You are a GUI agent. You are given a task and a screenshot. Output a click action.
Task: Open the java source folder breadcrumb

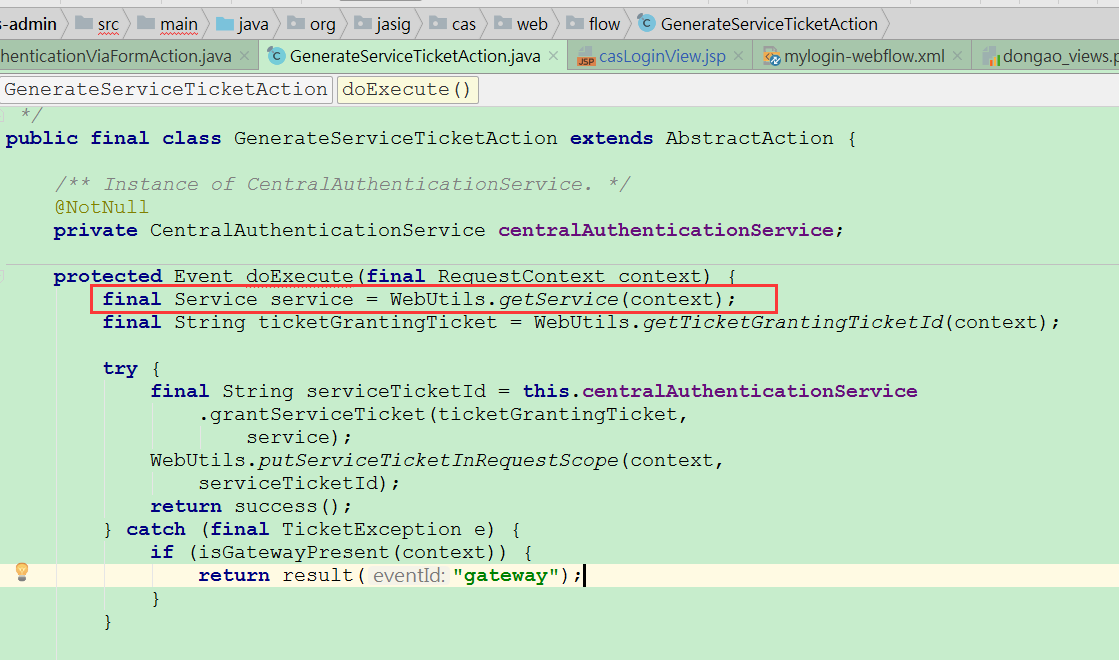[243, 24]
